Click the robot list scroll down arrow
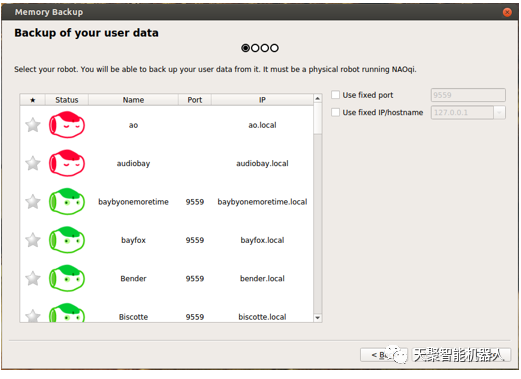Image resolution: width=521 pixels, height=379 pixels. click(x=318, y=318)
